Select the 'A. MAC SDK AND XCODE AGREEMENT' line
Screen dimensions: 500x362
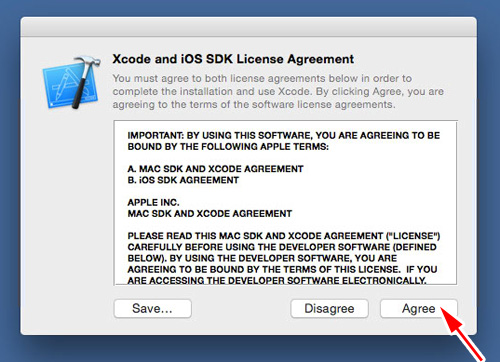tap(215, 169)
